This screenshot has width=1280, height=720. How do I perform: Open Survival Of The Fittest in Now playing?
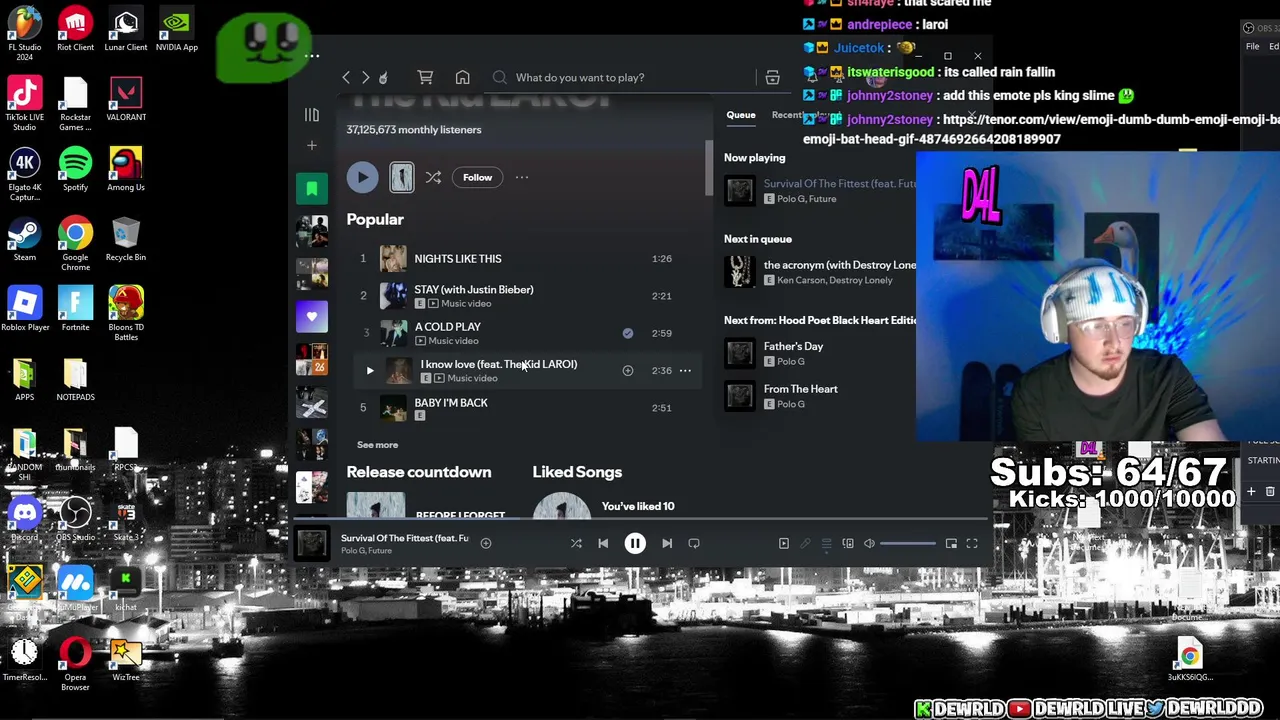point(838,184)
